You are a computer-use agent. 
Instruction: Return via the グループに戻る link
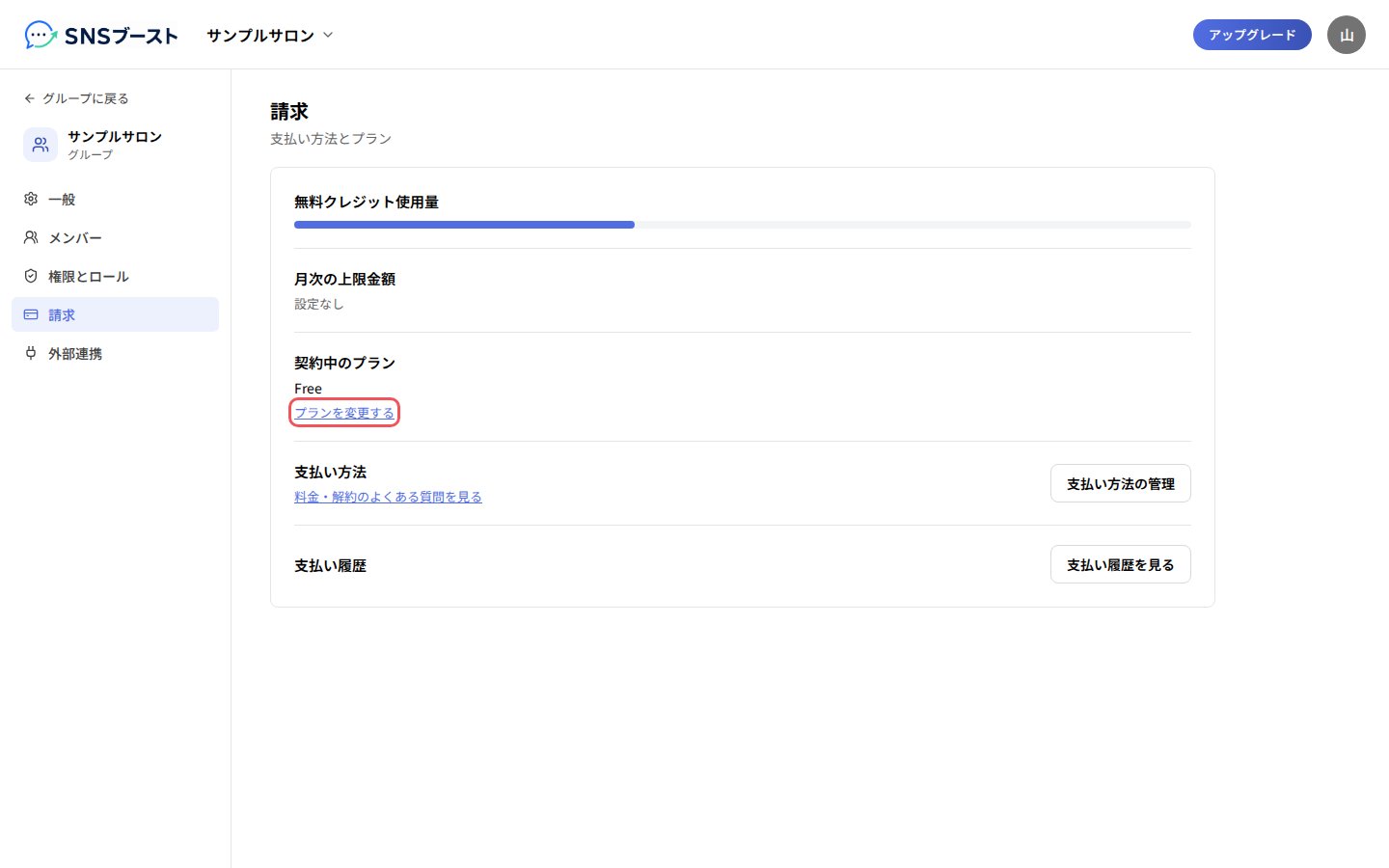point(76,98)
